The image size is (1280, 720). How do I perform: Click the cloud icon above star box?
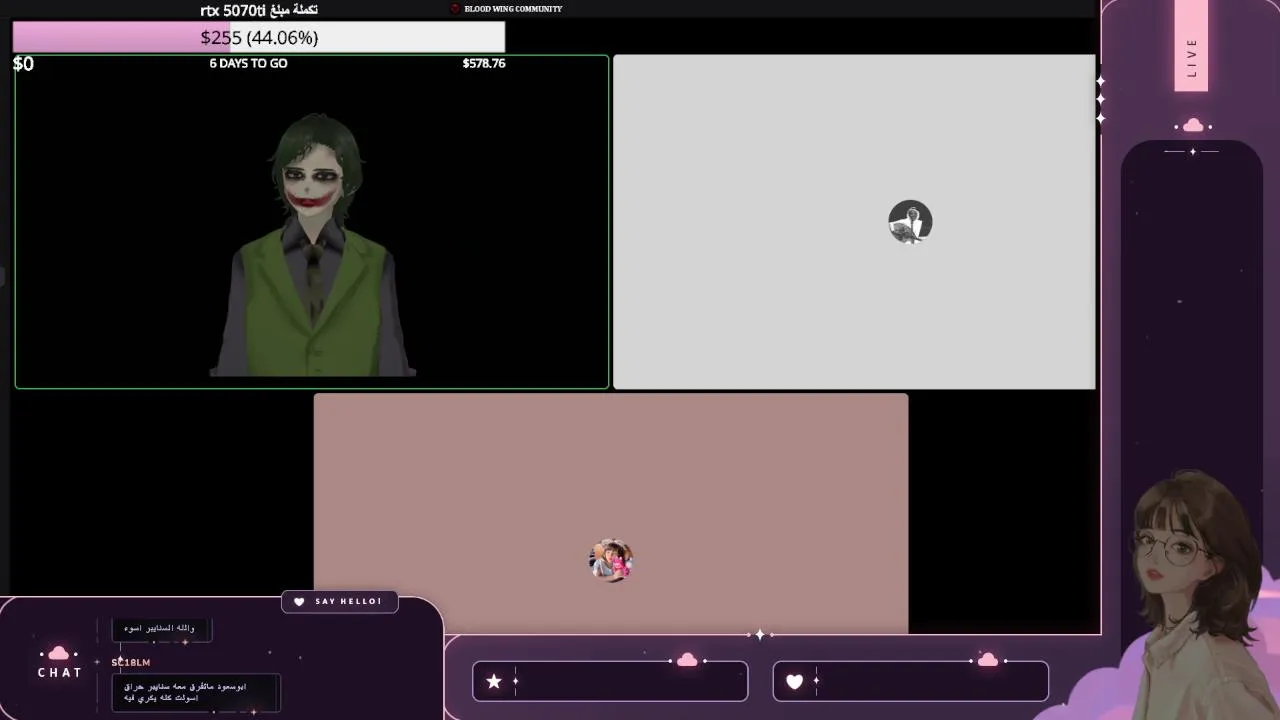point(687,660)
